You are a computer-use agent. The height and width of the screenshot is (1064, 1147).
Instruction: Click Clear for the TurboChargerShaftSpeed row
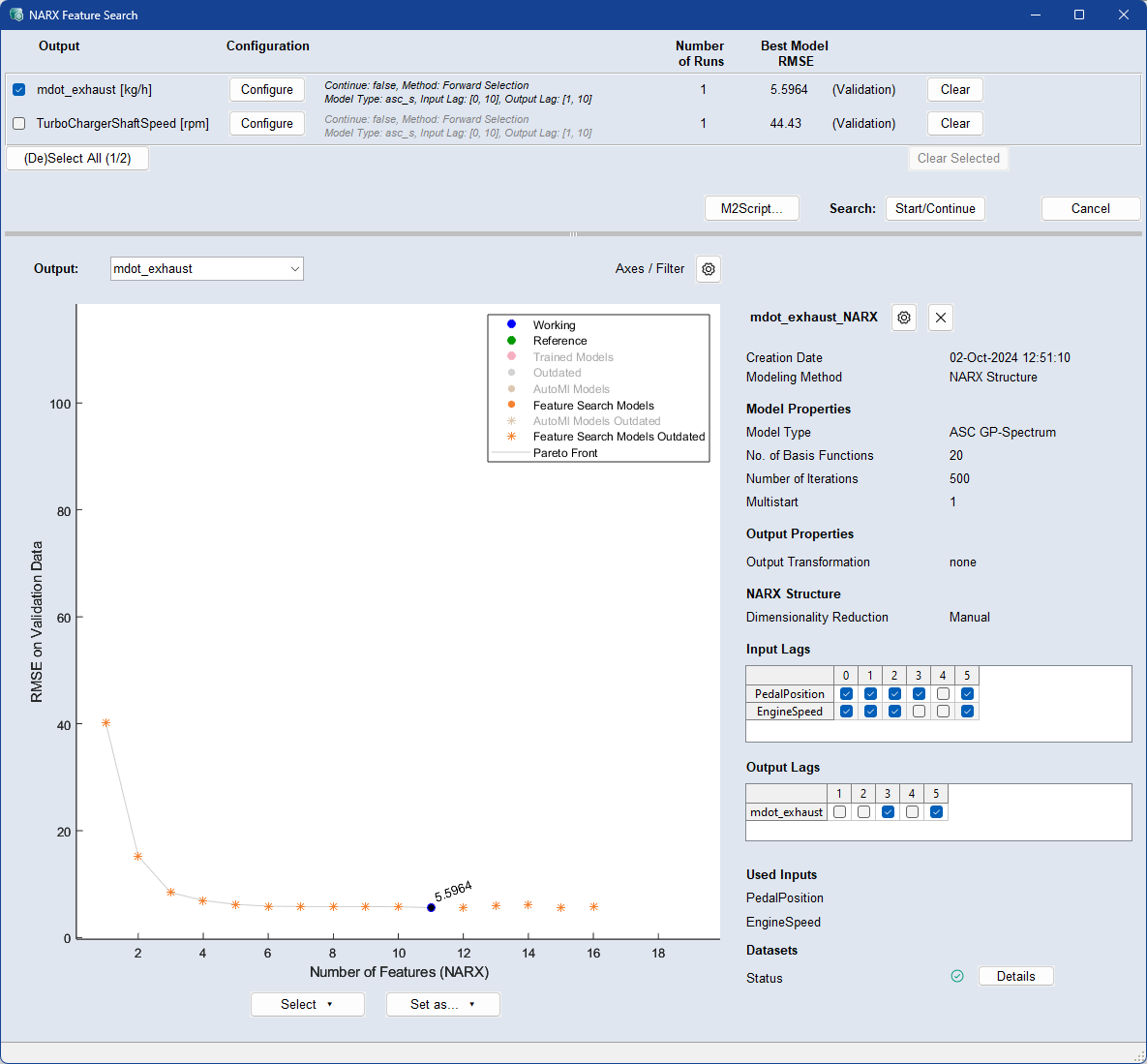pyautogui.click(x=954, y=124)
